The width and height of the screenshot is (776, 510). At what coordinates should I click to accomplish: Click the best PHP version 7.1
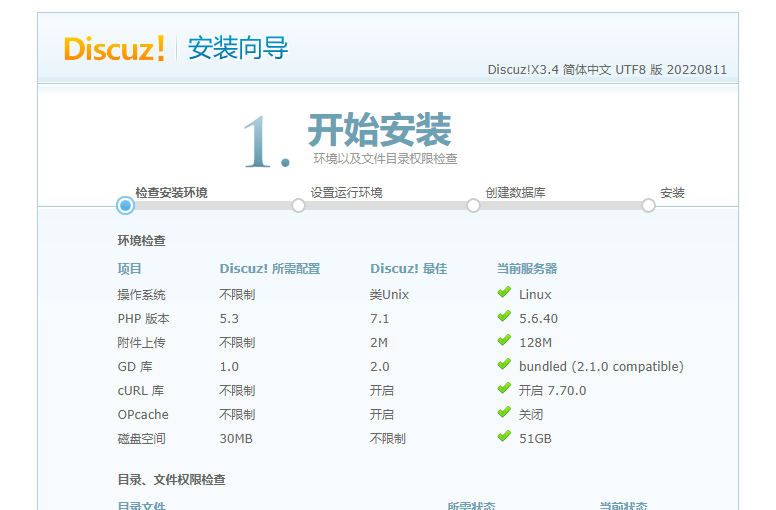click(x=380, y=319)
